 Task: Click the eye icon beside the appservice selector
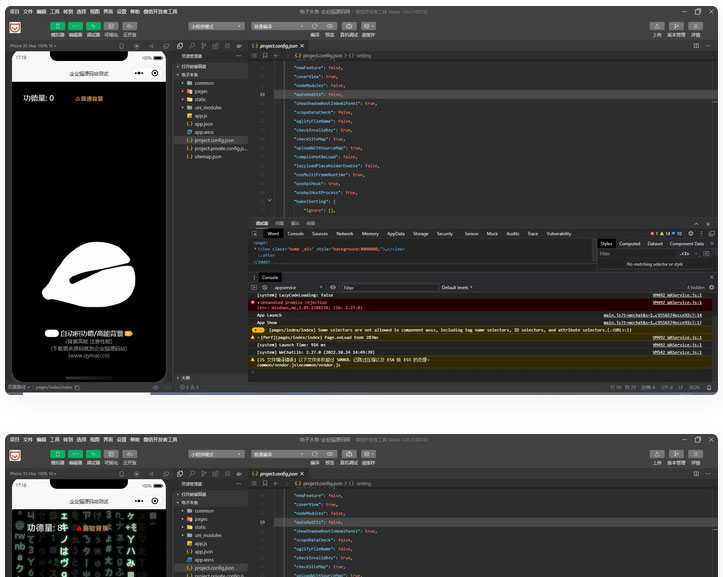point(333,287)
